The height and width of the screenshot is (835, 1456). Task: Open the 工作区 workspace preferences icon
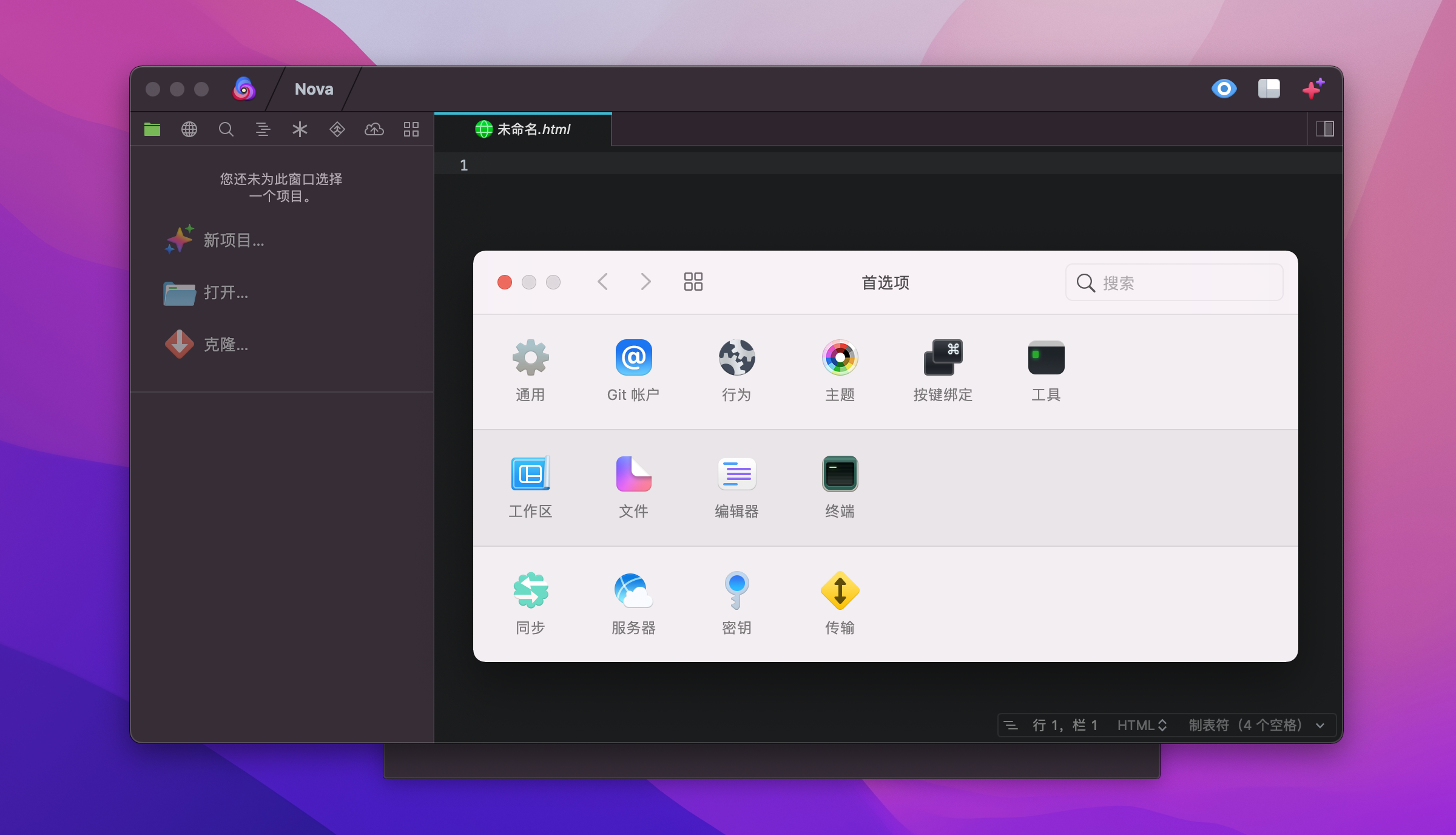pyautogui.click(x=530, y=474)
